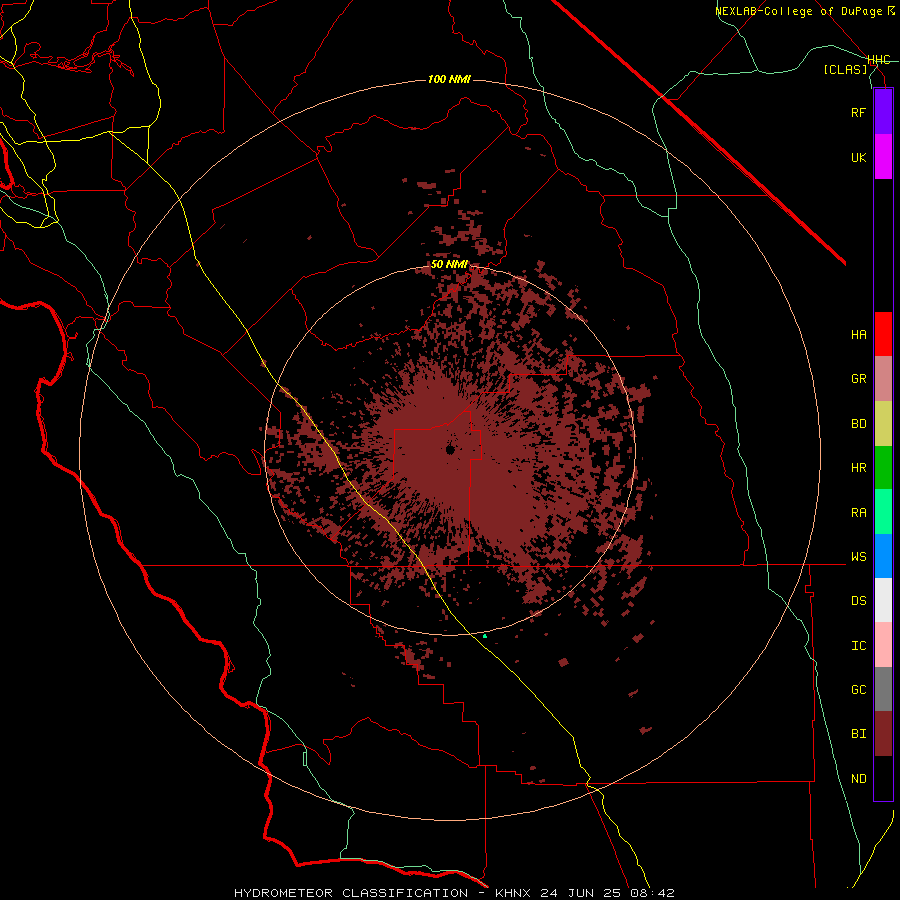Click the HR legend label
This screenshot has height=900, width=900.
(x=858, y=468)
